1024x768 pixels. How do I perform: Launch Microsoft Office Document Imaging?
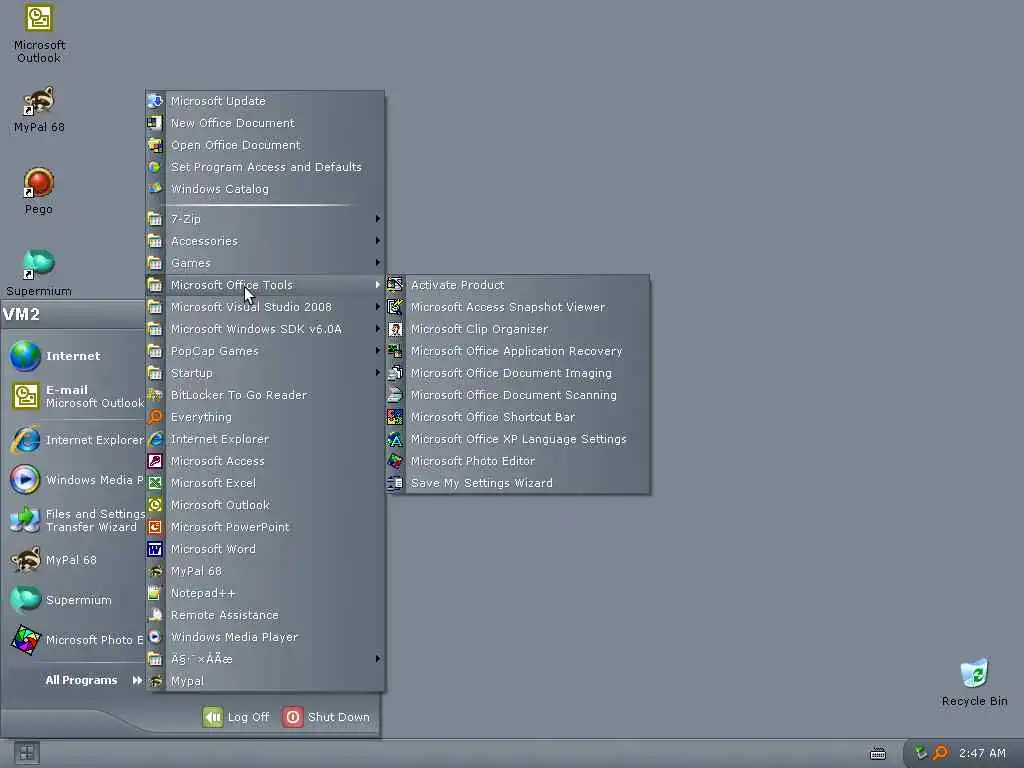pyautogui.click(x=519, y=373)
